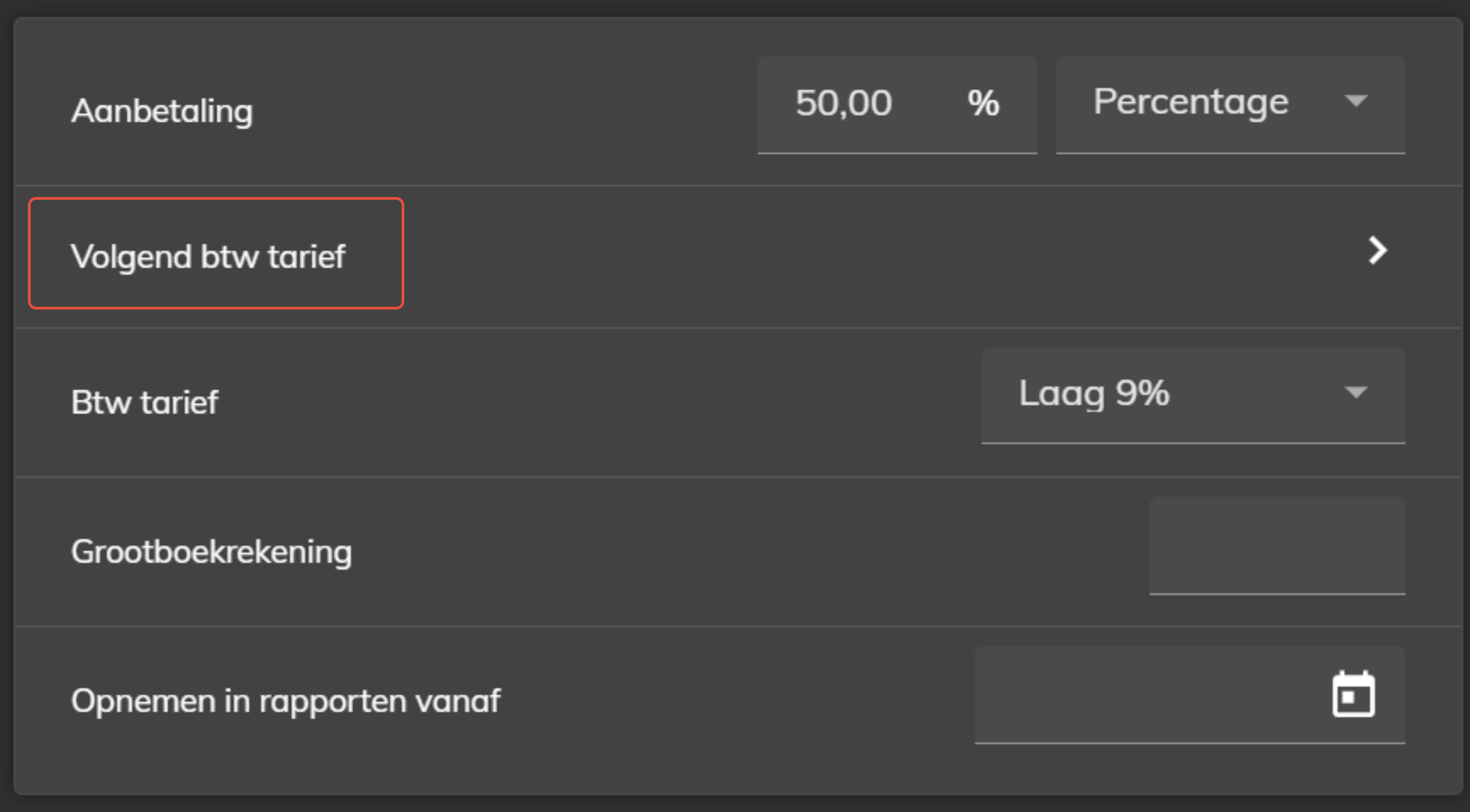
Task: Click the arrow on the Percentage dropdown
Action: (1356, 102)
